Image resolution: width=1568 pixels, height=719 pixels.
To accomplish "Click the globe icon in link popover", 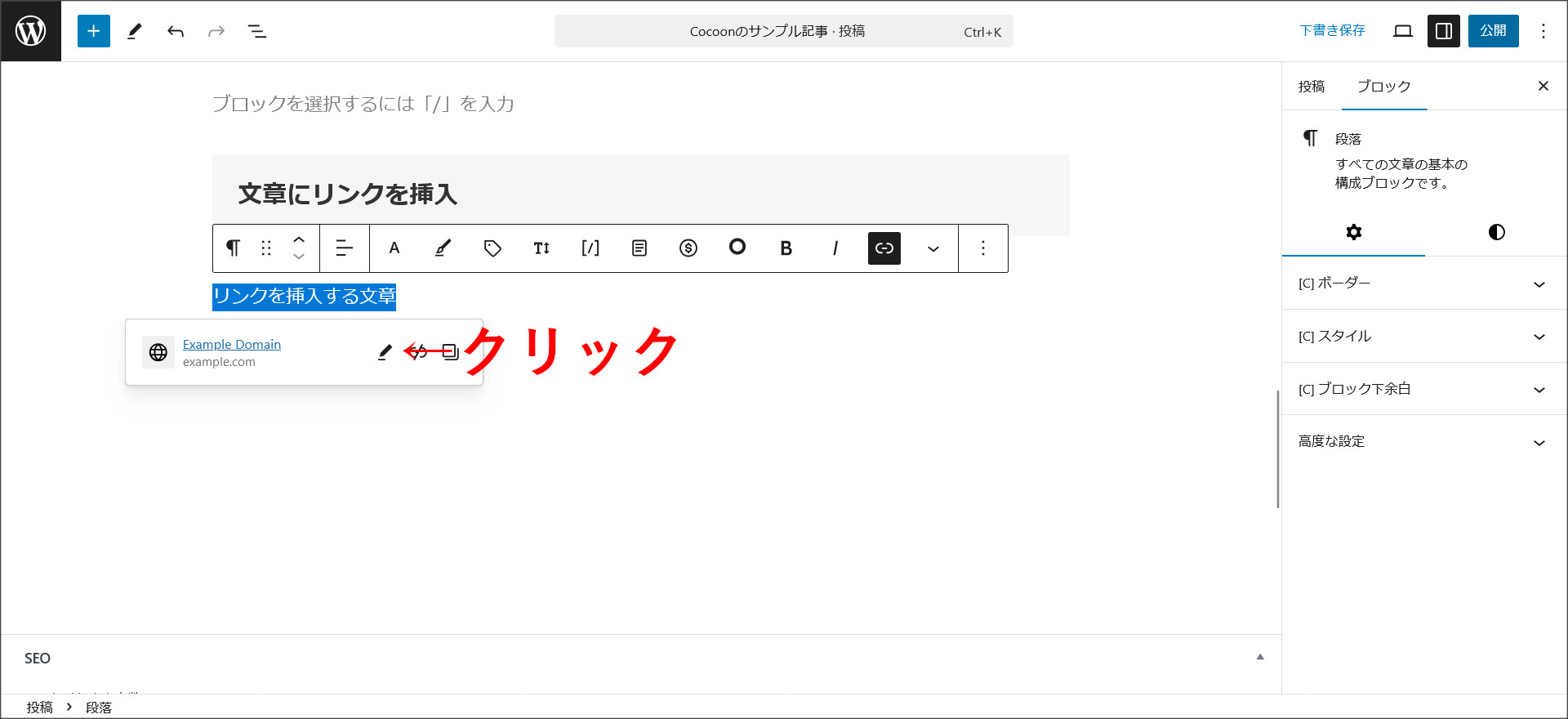I will click(x=158, y=352).
